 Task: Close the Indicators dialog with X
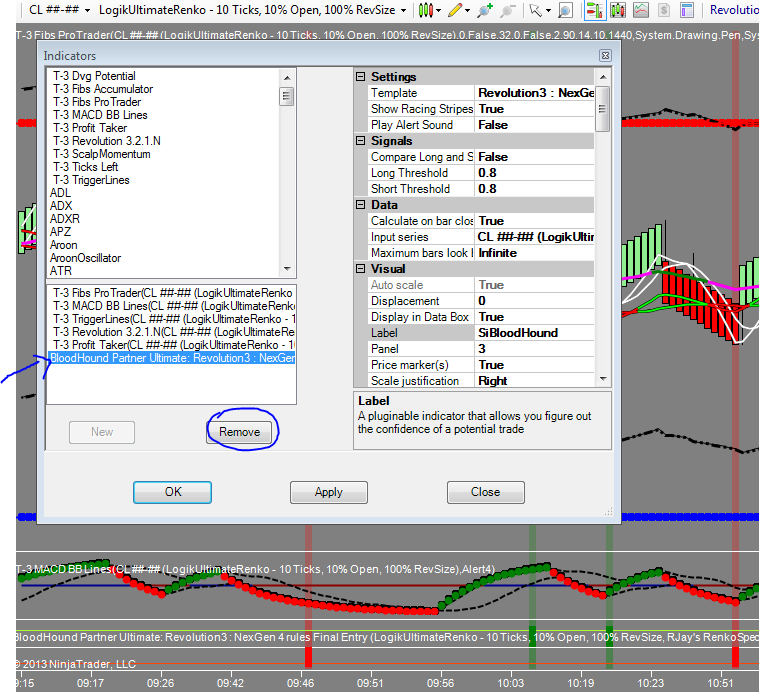[605, 56]
